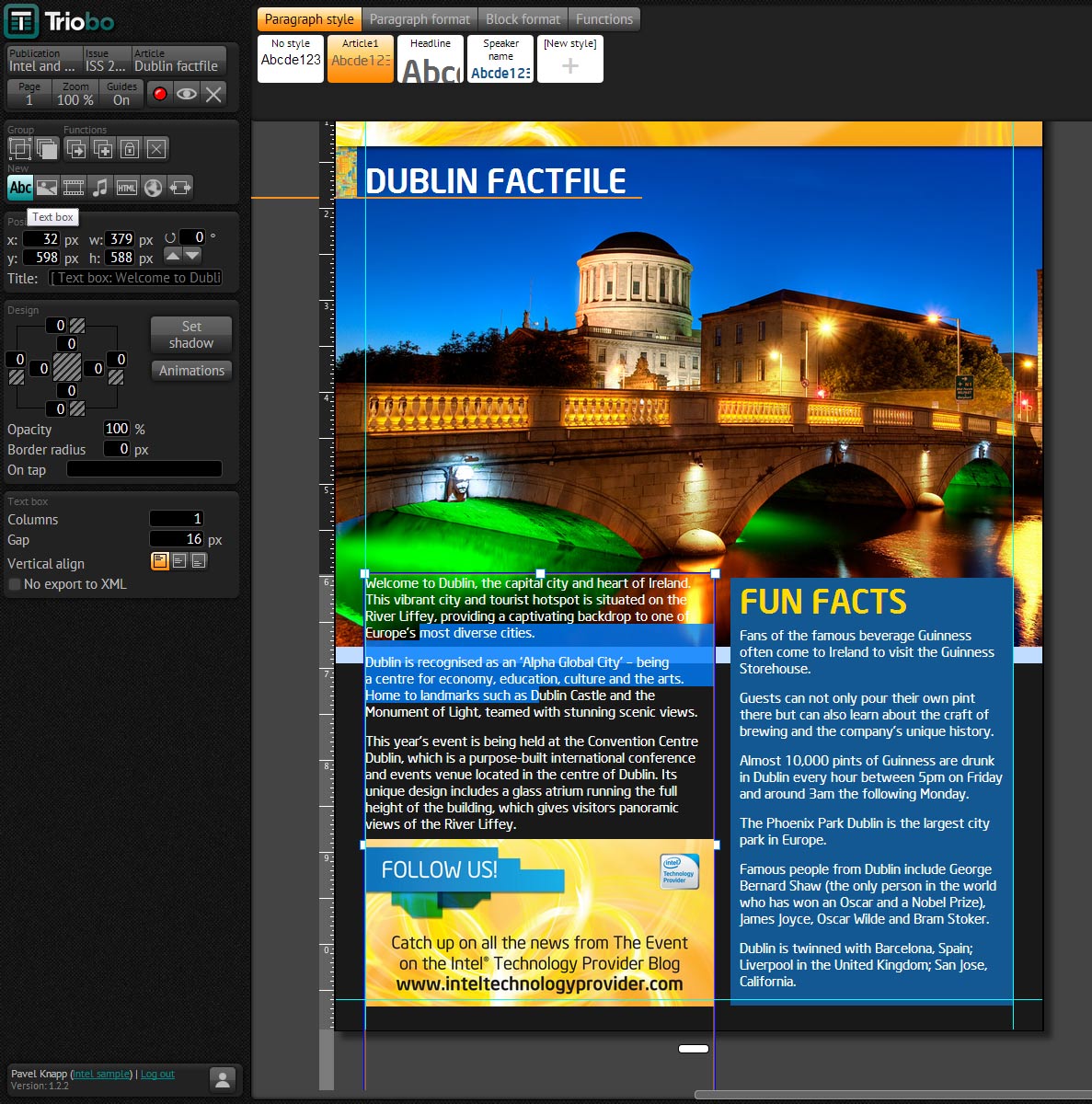
Task: Delete the object using the X function icon
Action: point(155,148)
